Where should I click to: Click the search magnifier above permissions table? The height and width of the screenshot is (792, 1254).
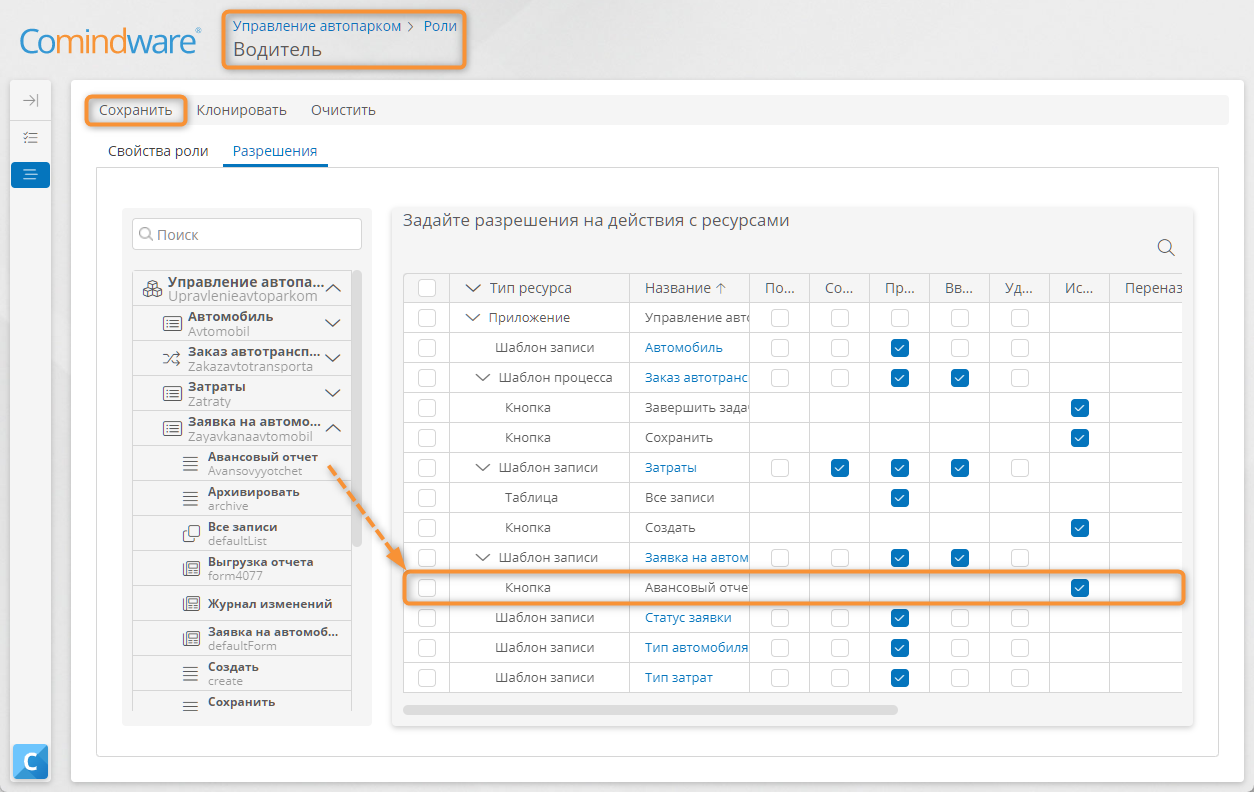(x=1166, y=248)
